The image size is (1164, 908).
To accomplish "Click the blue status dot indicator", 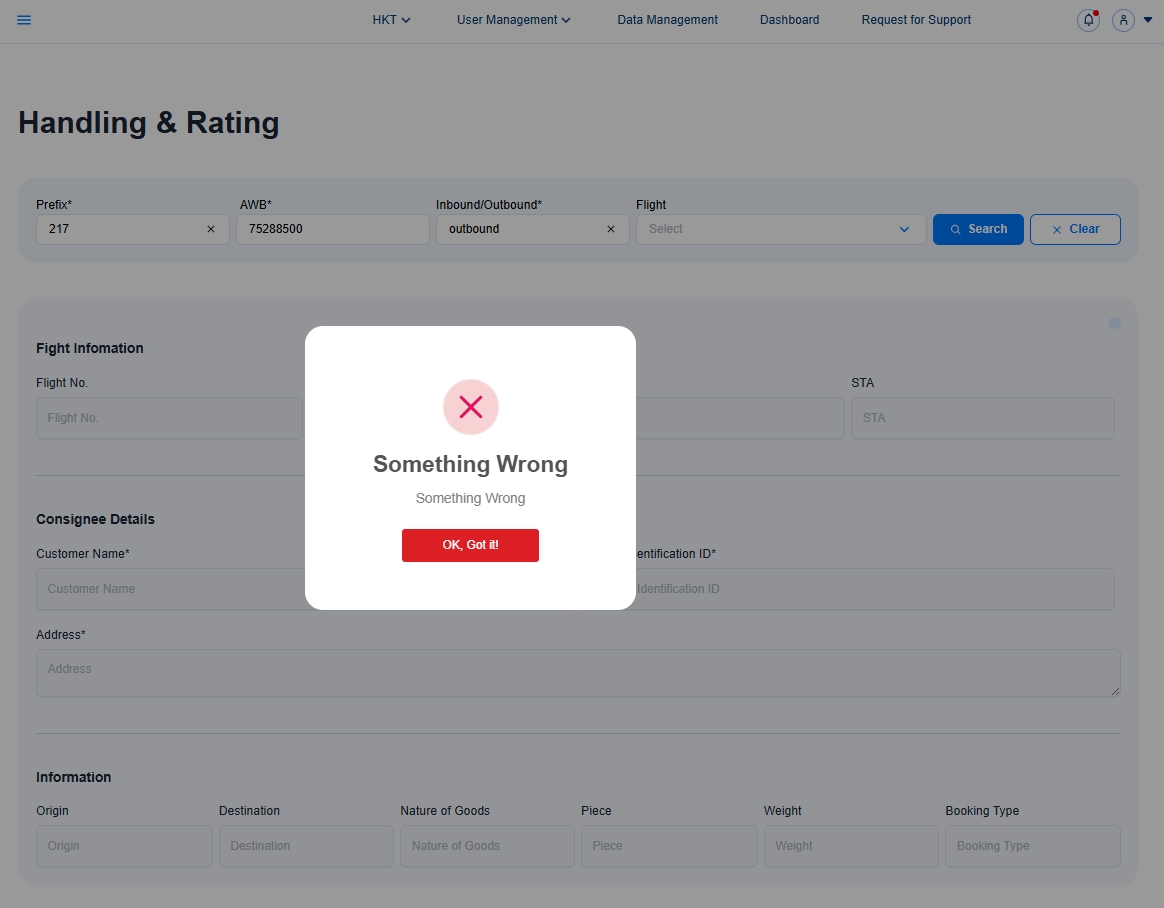I will (1115, 323).
